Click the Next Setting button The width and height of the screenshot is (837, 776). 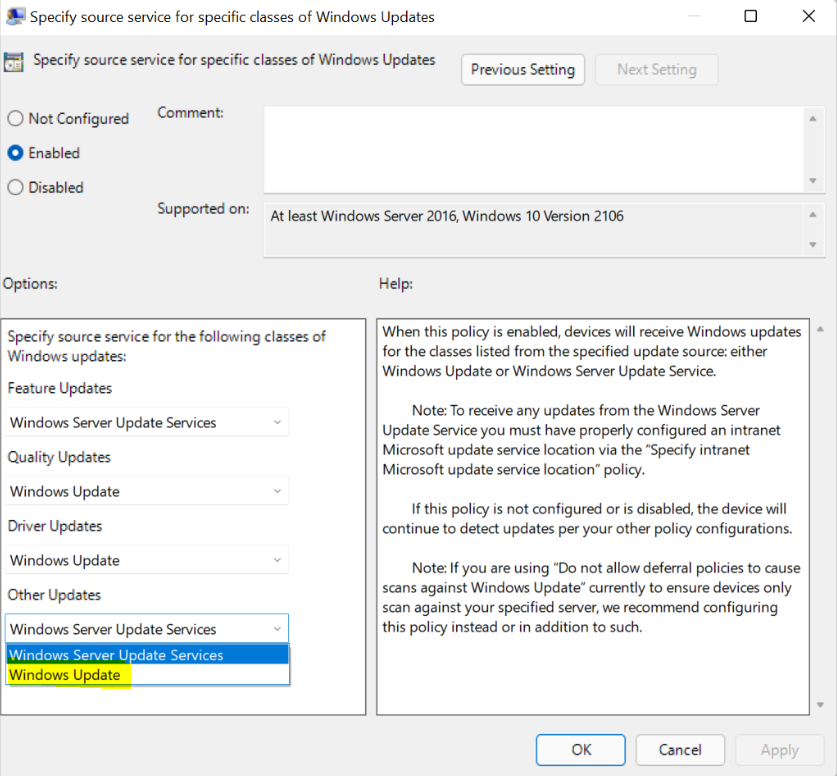(657, 69)
